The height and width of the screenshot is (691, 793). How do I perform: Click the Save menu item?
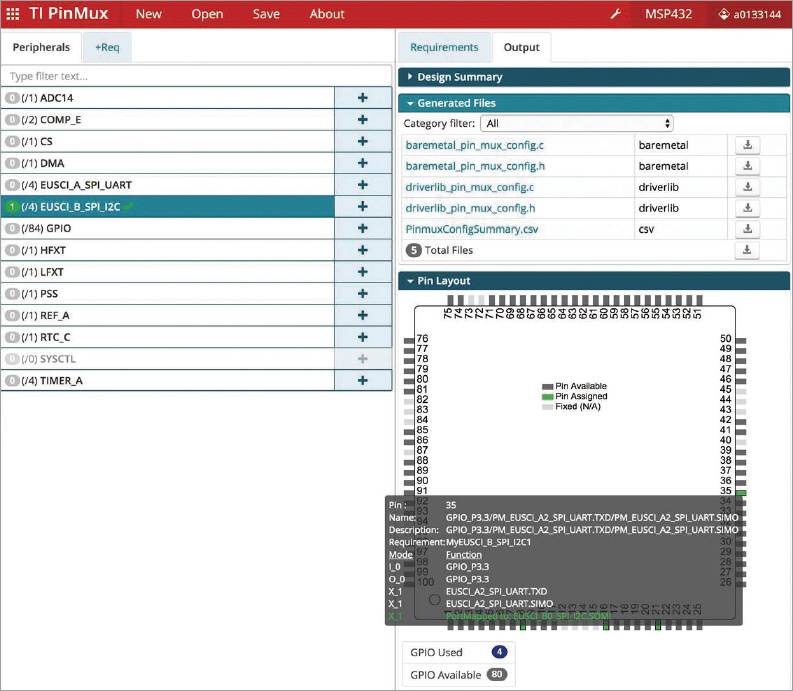coord(266,14)
